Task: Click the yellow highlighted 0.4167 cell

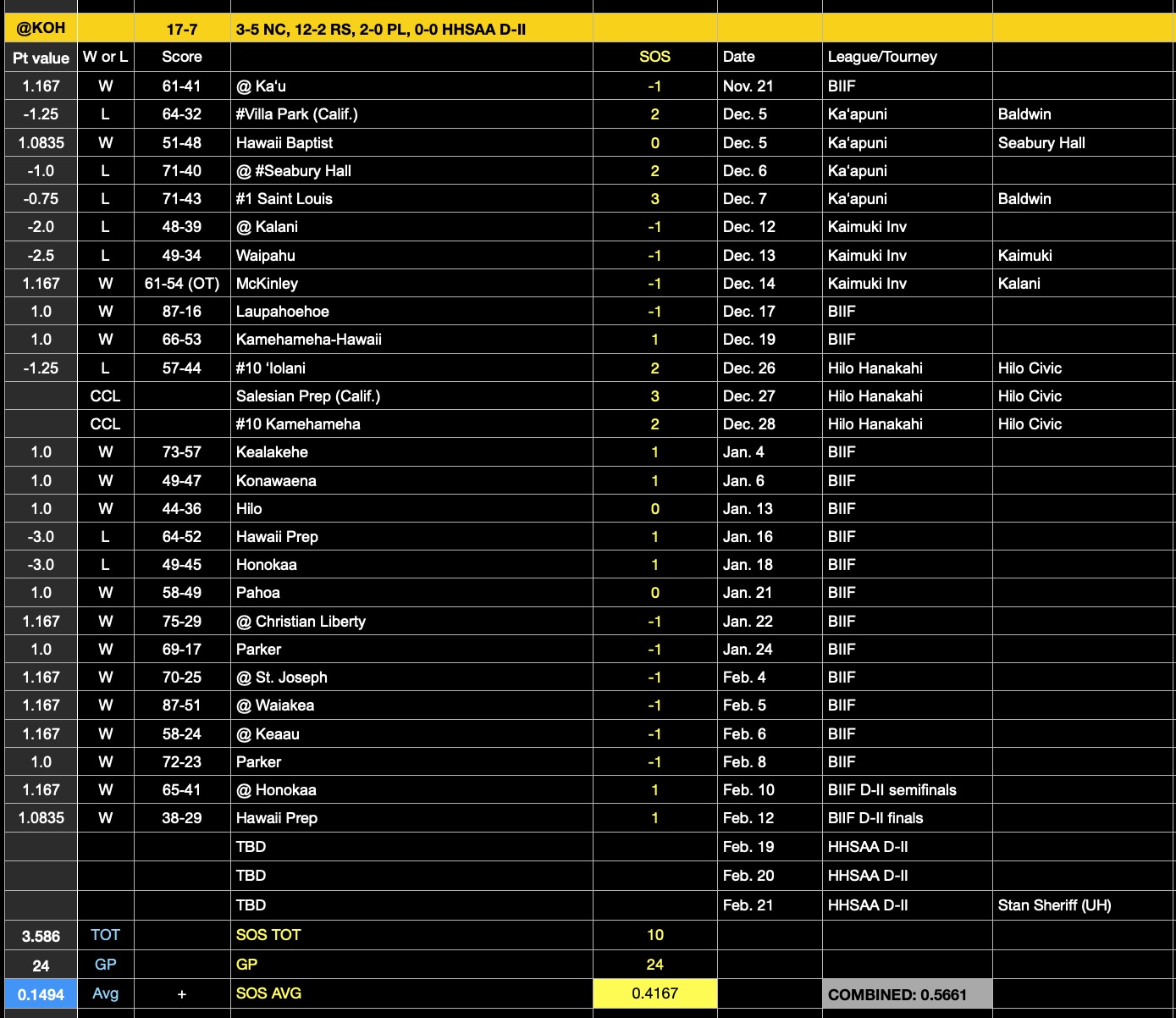Action: [x=654, y=993]
